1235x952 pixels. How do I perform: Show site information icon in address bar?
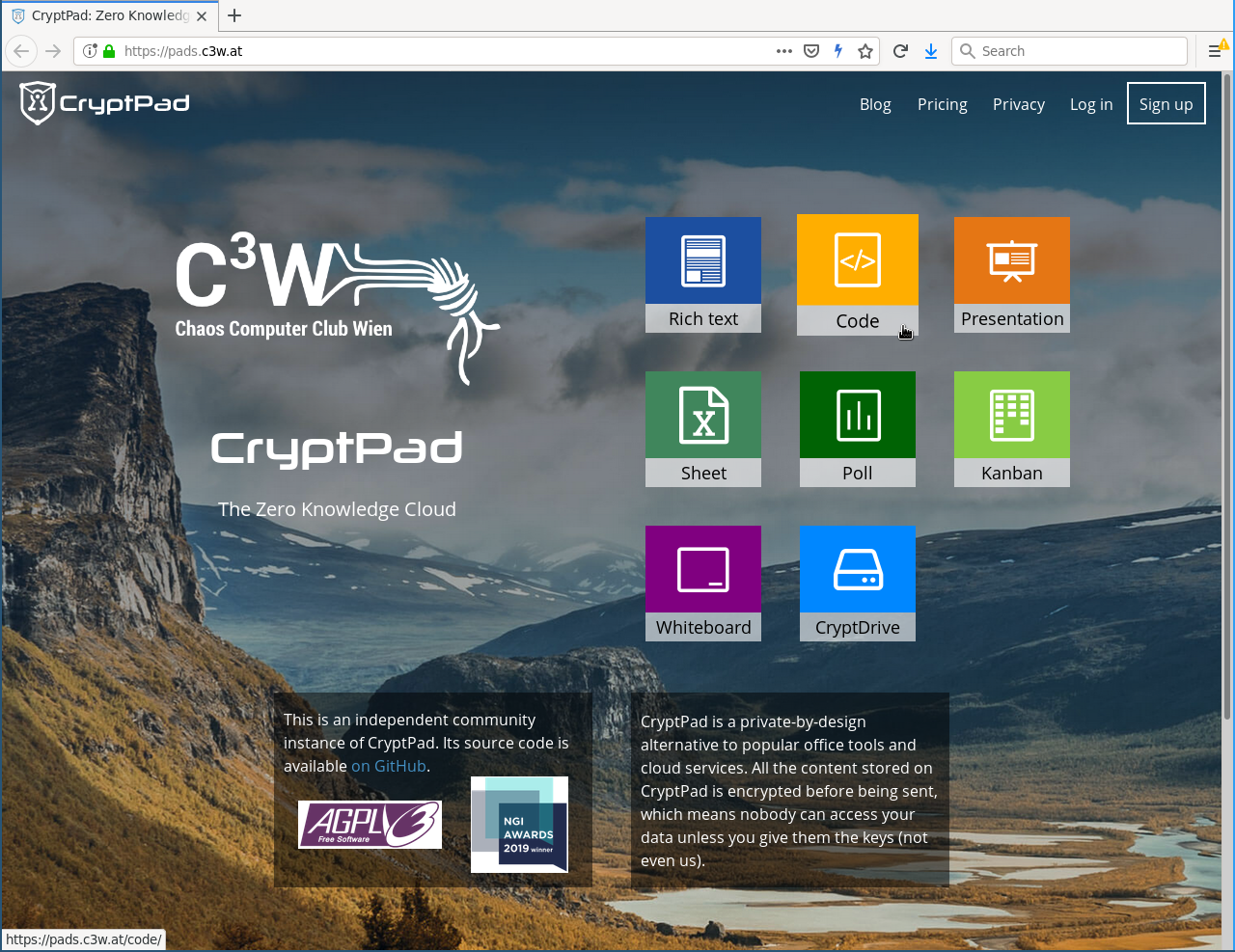[x=90, y=51]
